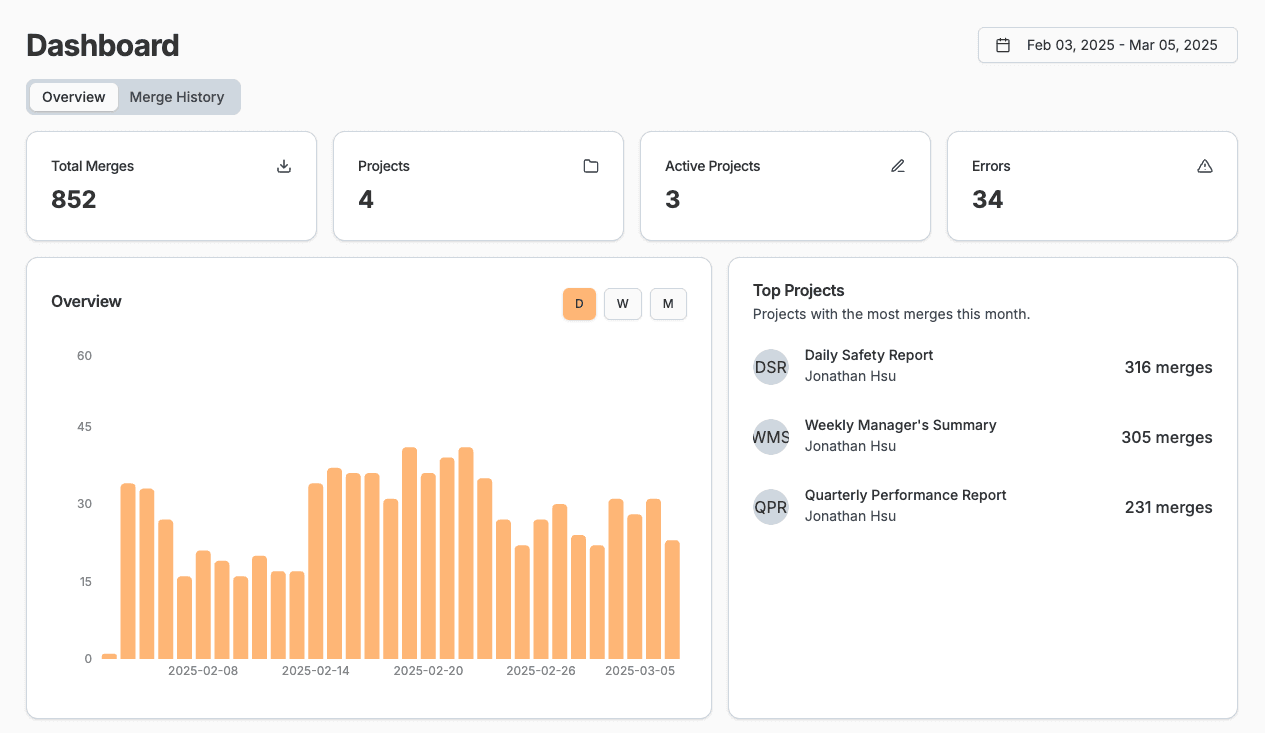The height and width of the screenshot is (733, 1265).
Task: Select the daily 'D' chart view toggle
Action: 579,304
